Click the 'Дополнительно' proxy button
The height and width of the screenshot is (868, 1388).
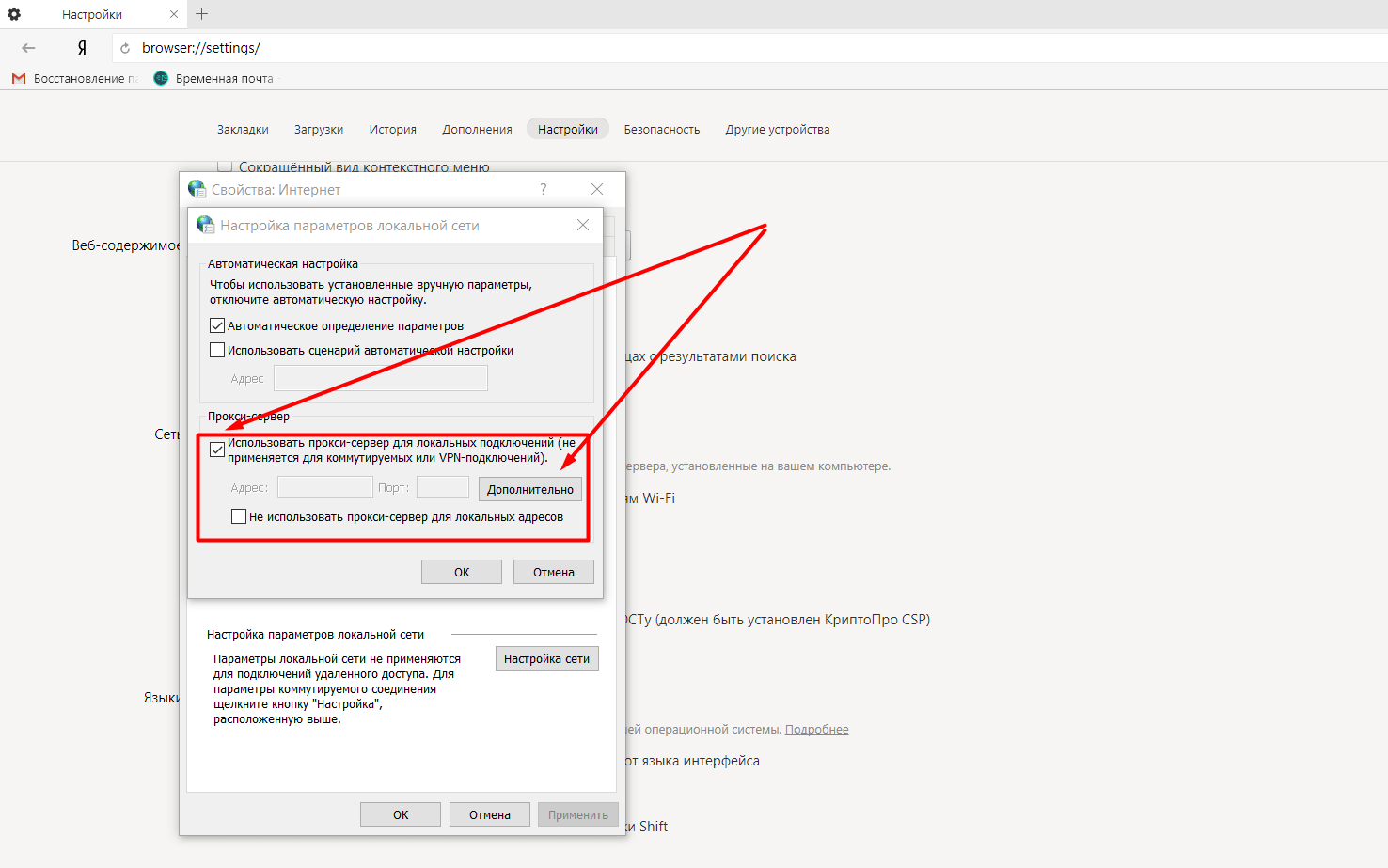529,489
